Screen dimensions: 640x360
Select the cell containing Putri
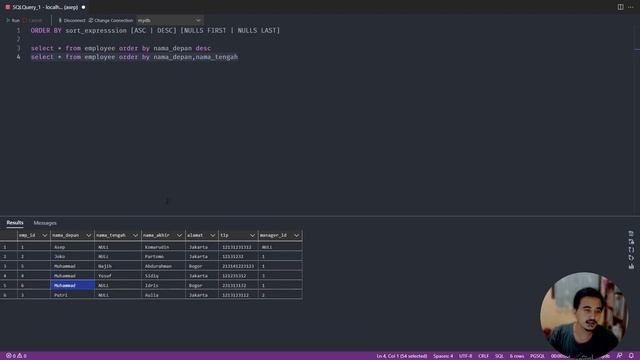coord(72,295)
